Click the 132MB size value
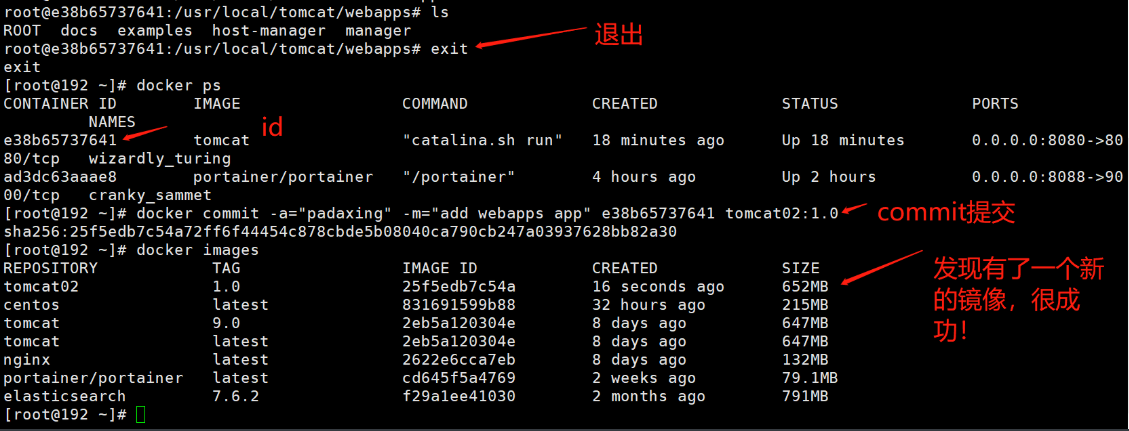Screen dimensions: 1129x431 805,360
